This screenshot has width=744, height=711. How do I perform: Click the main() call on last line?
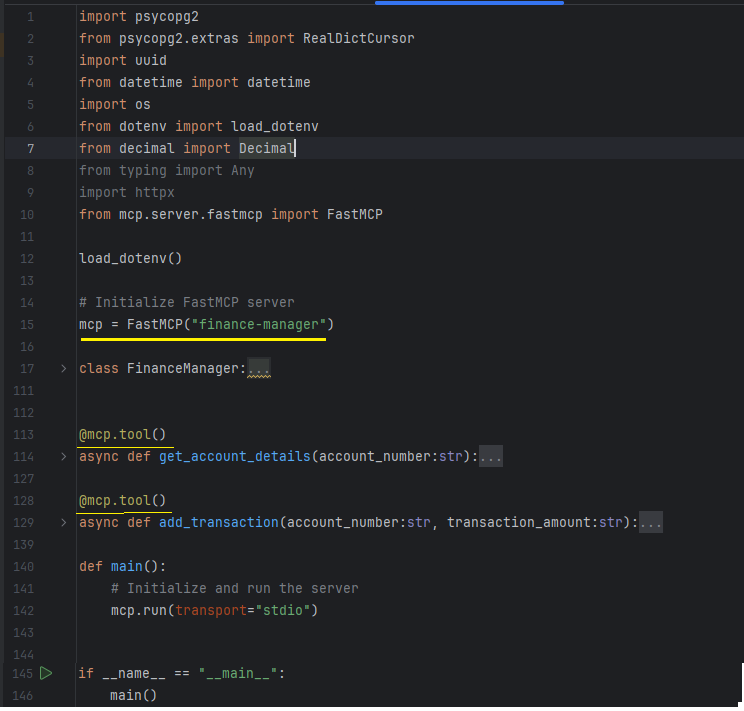pyautogui.click(x=133, y=695)
